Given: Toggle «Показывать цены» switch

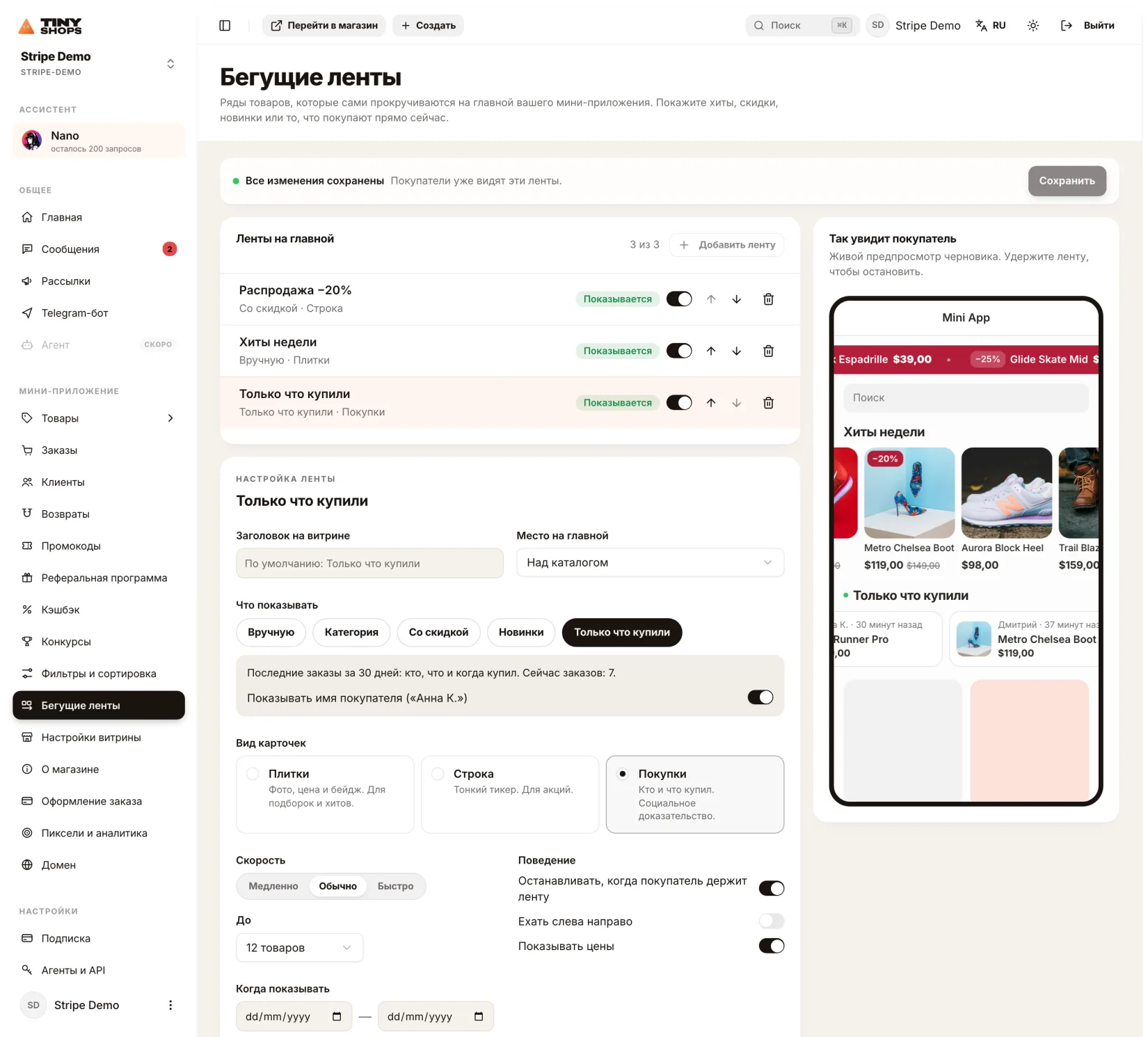Looking at the screenshot, I should pos(772,946).
